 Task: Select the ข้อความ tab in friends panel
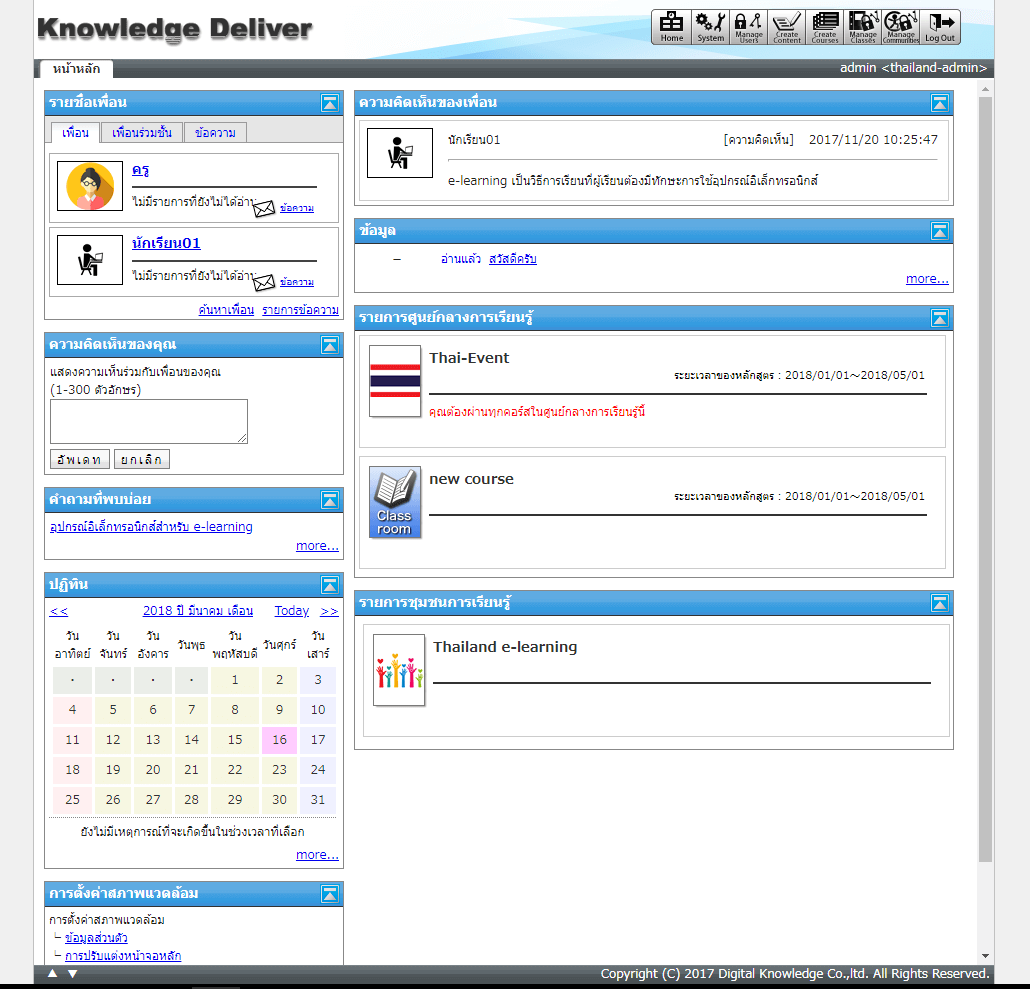tap(215, 133)
